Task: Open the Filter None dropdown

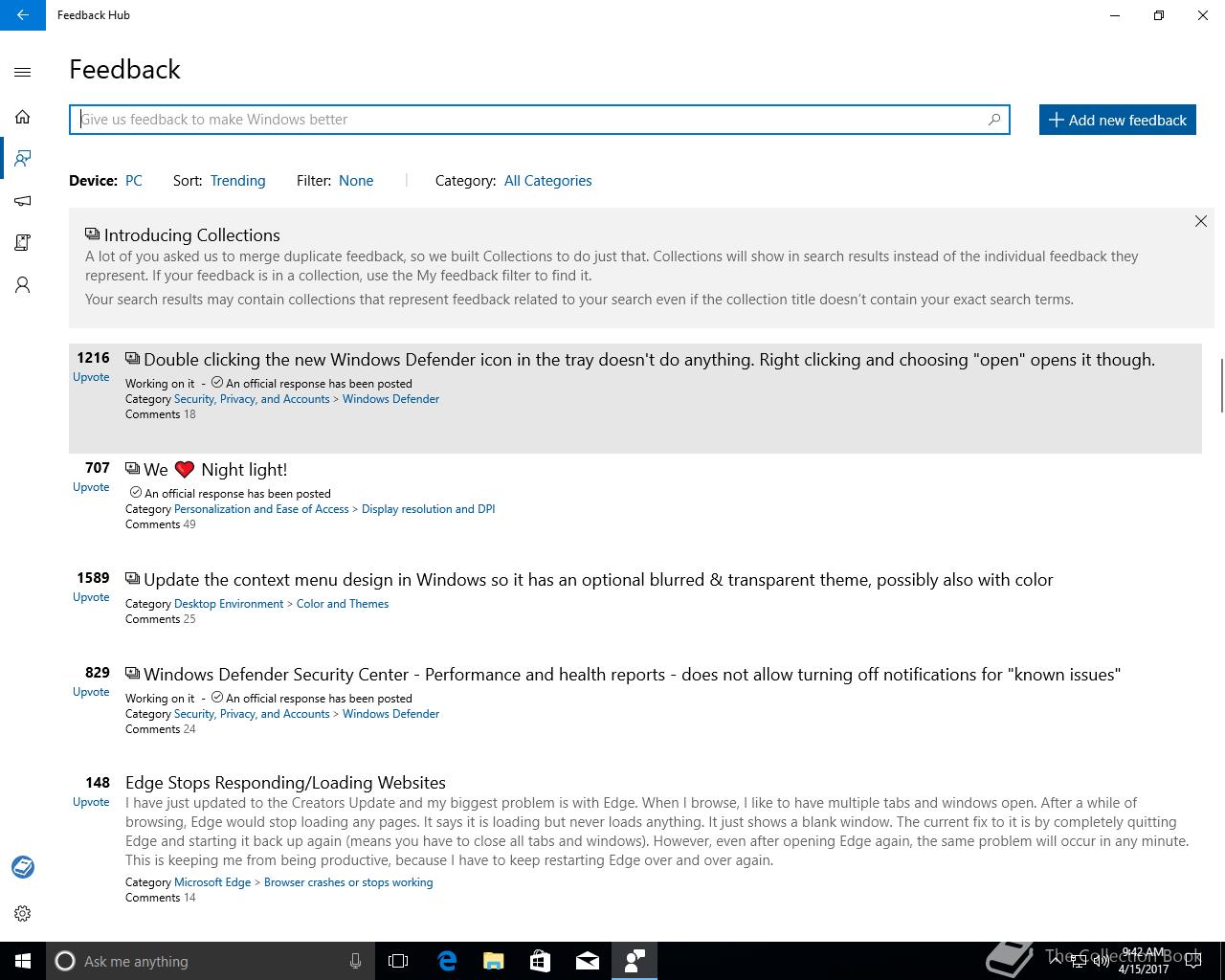Action: pyautogui.click(x=356, y=181)
